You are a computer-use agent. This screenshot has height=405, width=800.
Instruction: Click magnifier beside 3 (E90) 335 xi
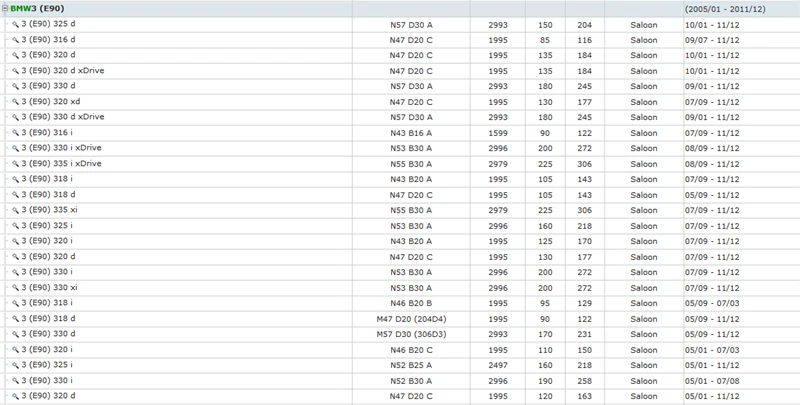(x=15, y=211)
